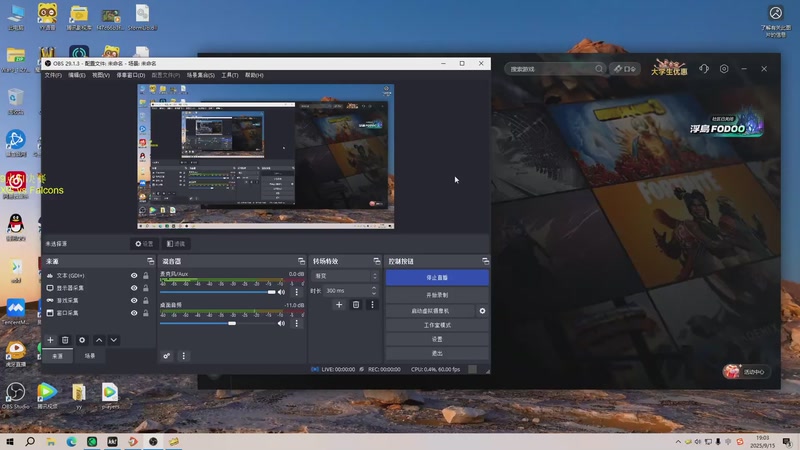
Task: Open OBS Studio desktop shortcut icon
Action: click(x=15, y=395)
